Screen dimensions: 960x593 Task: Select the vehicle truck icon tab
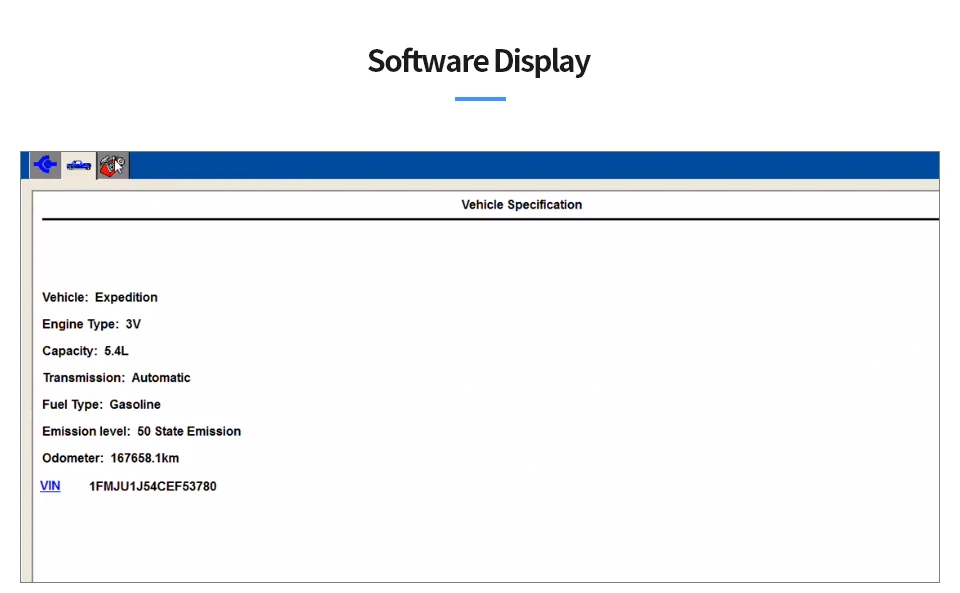coord(78,165)
